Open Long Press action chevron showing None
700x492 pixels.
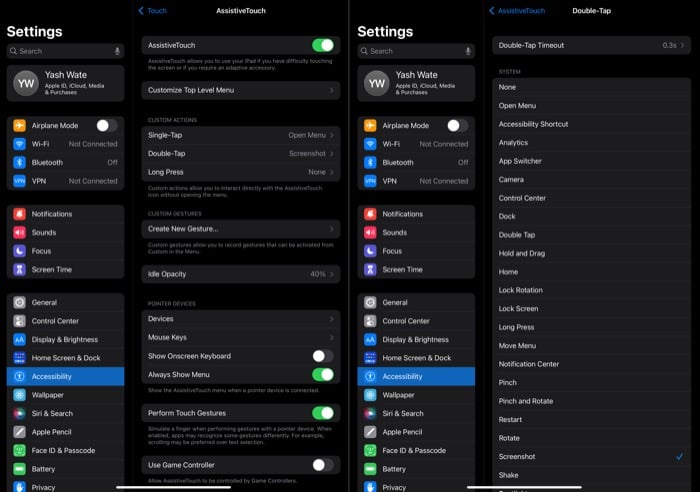pos(332,172)
